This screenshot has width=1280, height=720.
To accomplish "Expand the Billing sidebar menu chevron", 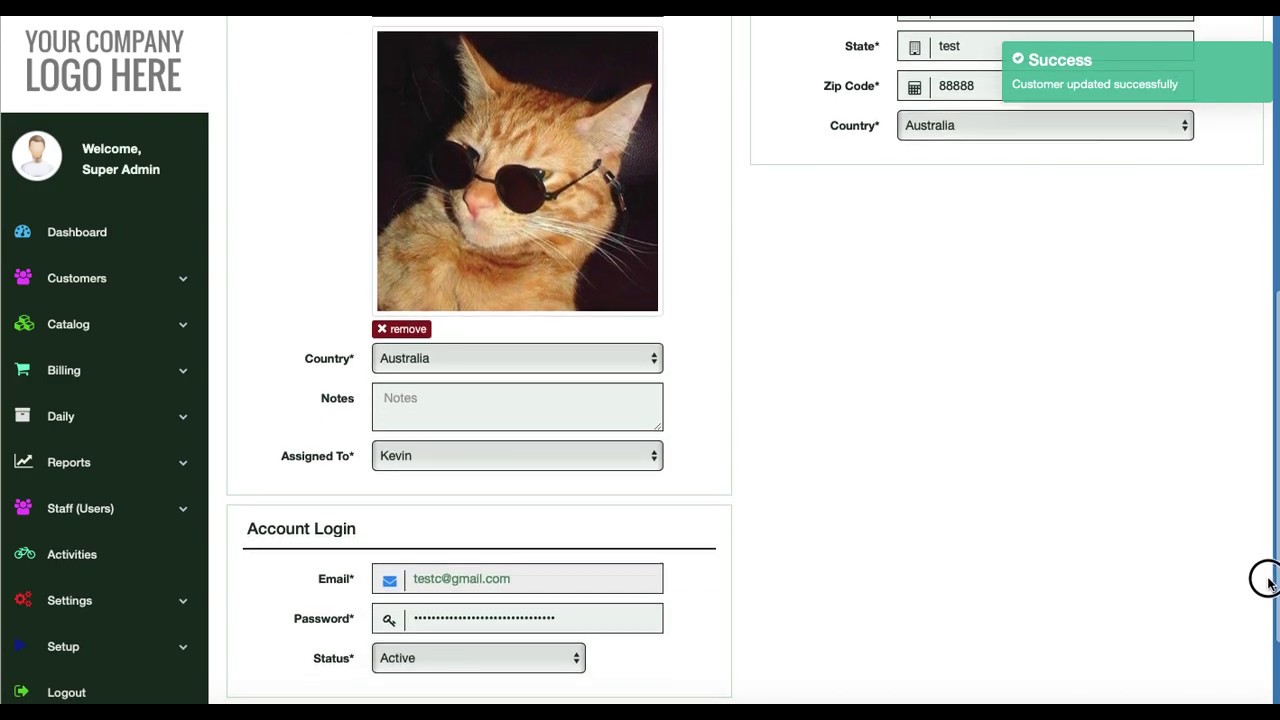I will coord(183,371).
